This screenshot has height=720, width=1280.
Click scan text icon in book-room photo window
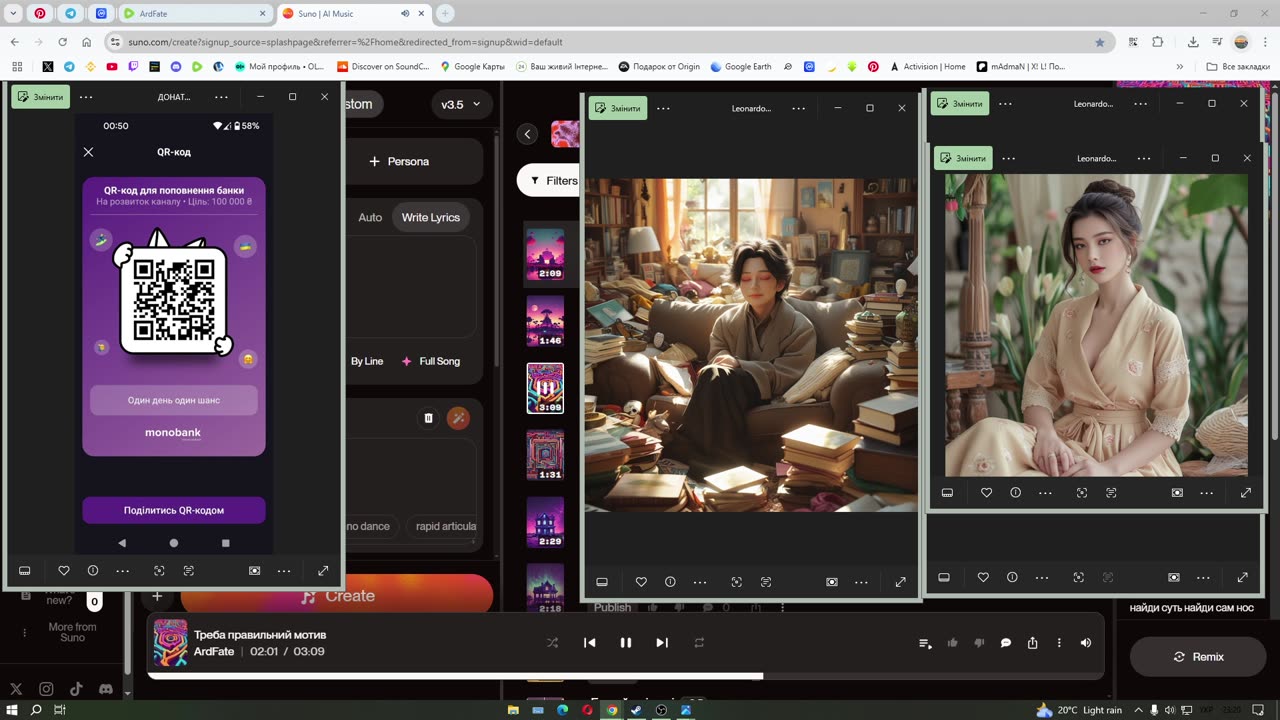tap(766, 582)
